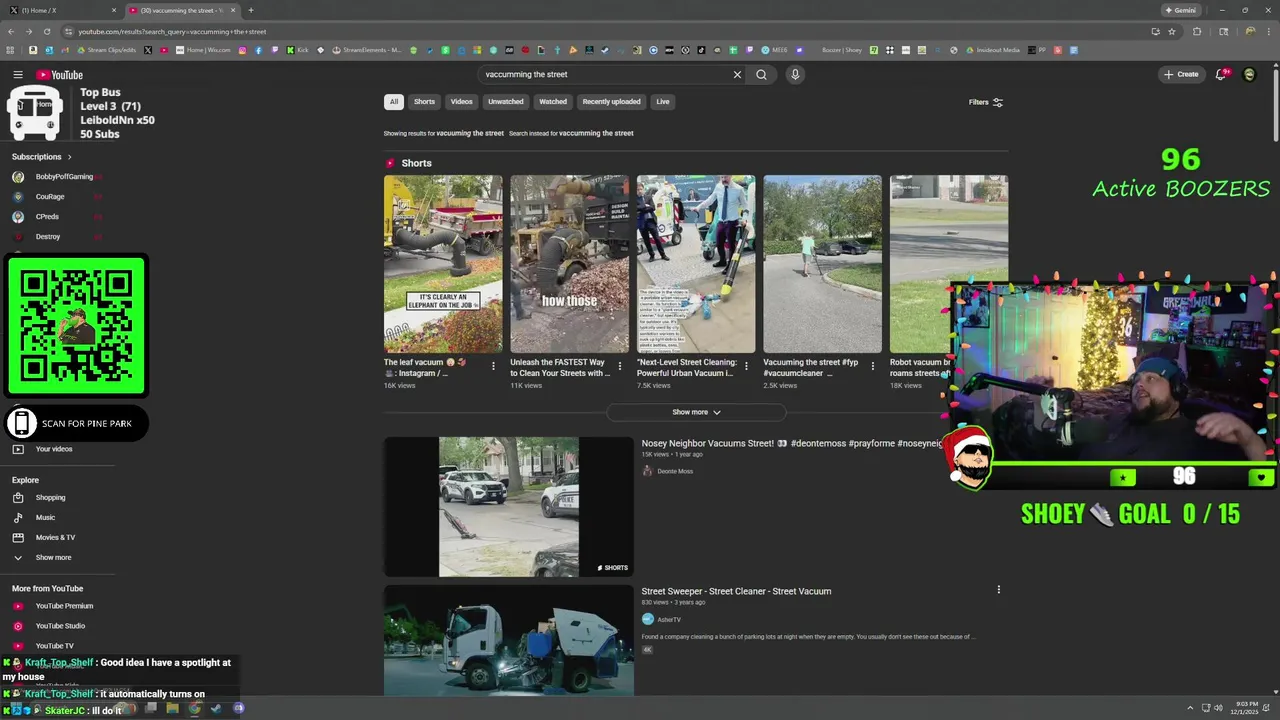Screen dimensions: 1280x720
Task: Open Street Sweeper video thumbnail
Action: [509, 640]
